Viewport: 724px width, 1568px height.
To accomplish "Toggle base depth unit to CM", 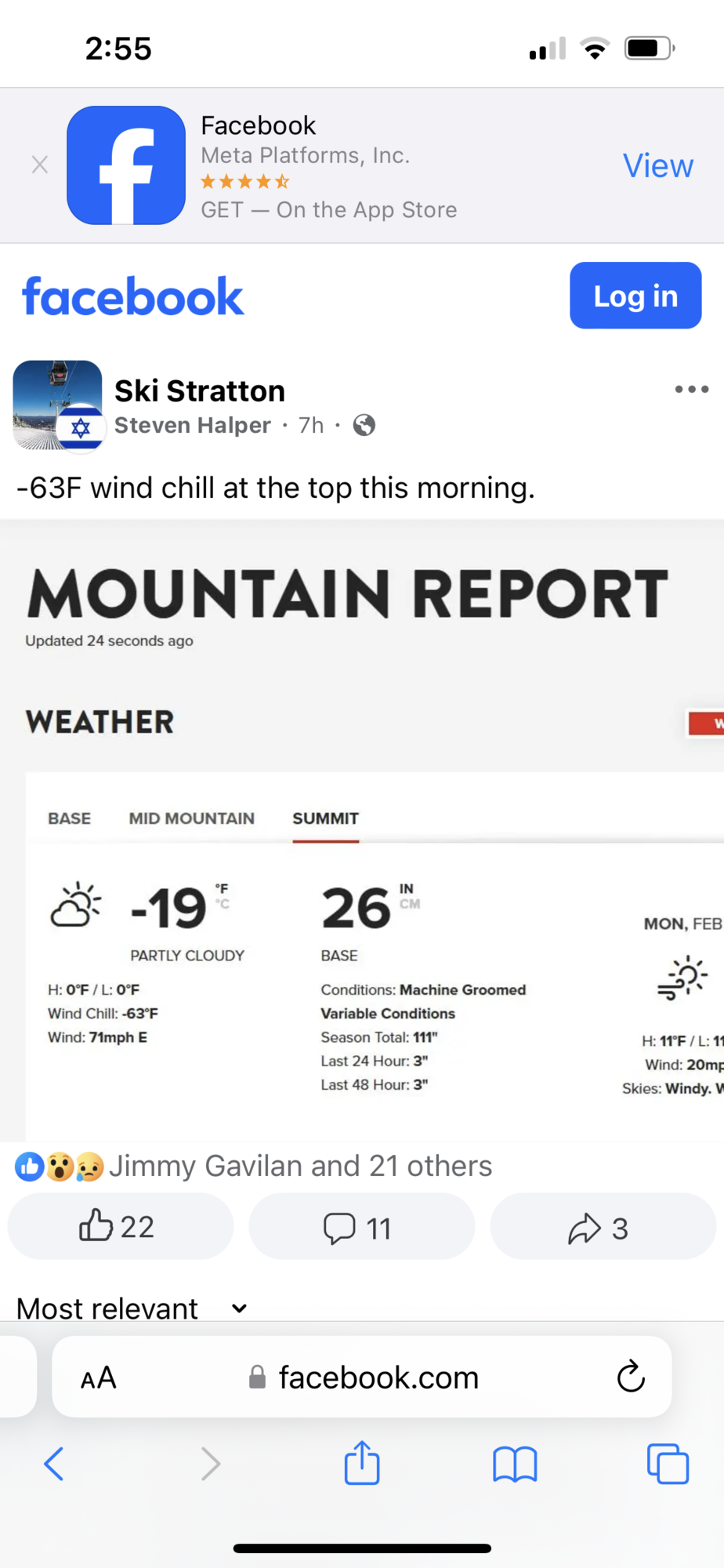I will click(410, 904).
